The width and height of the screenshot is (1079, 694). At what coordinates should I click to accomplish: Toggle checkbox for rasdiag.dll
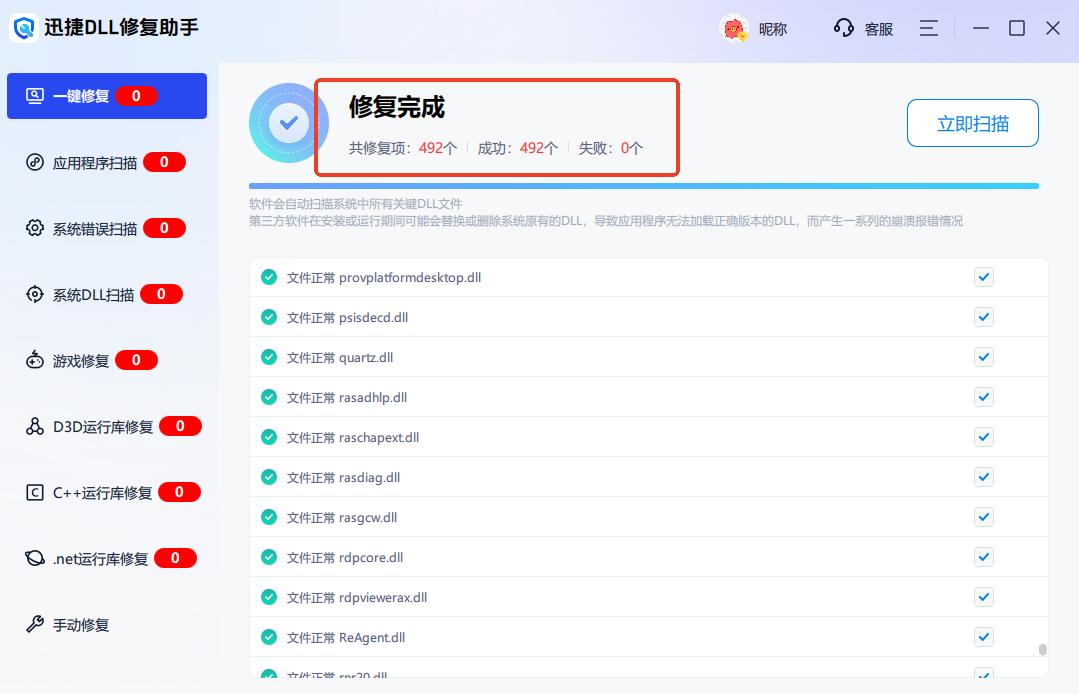984,477
